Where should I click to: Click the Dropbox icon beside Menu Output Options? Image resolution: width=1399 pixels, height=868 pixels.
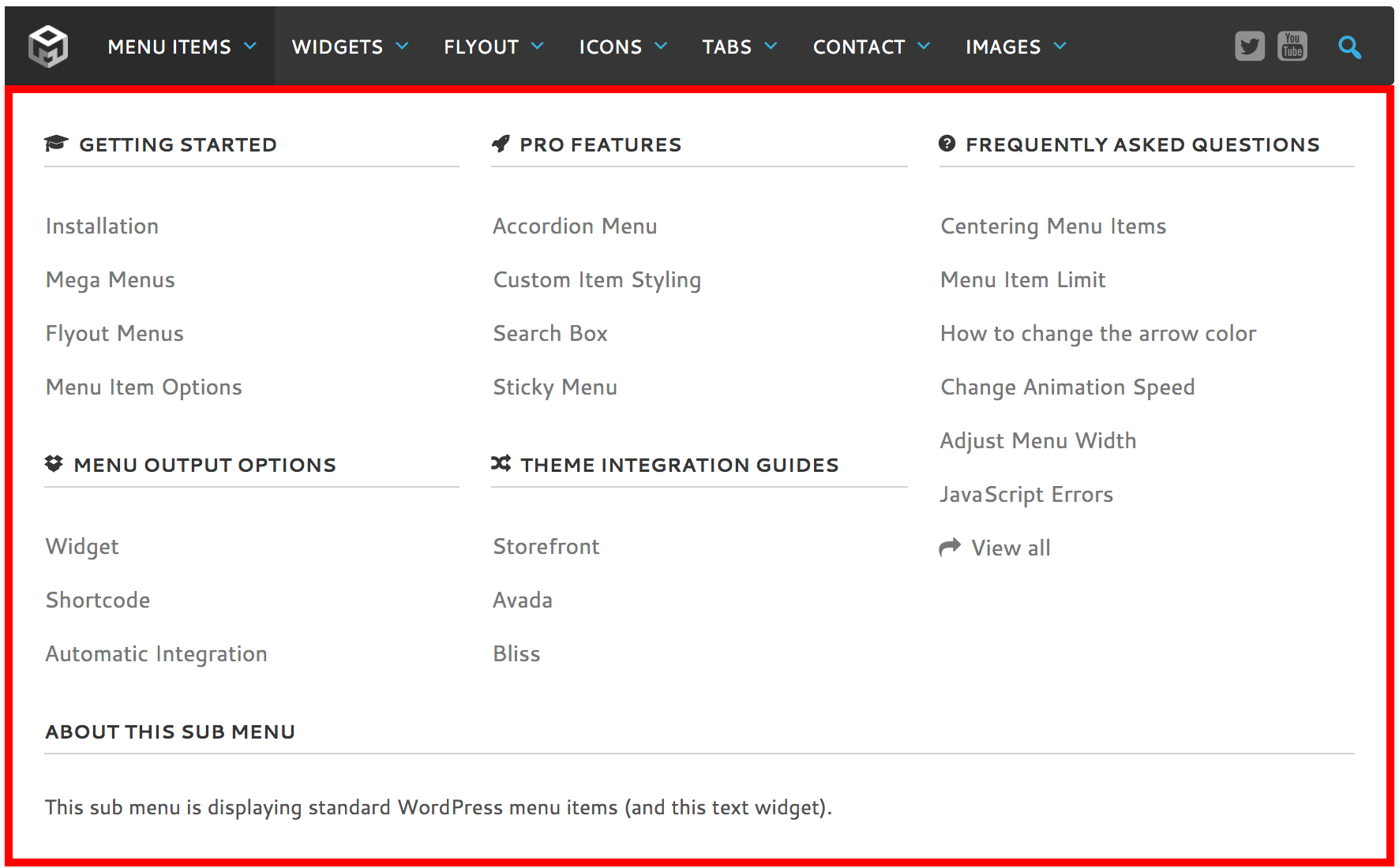click(54, 463)
